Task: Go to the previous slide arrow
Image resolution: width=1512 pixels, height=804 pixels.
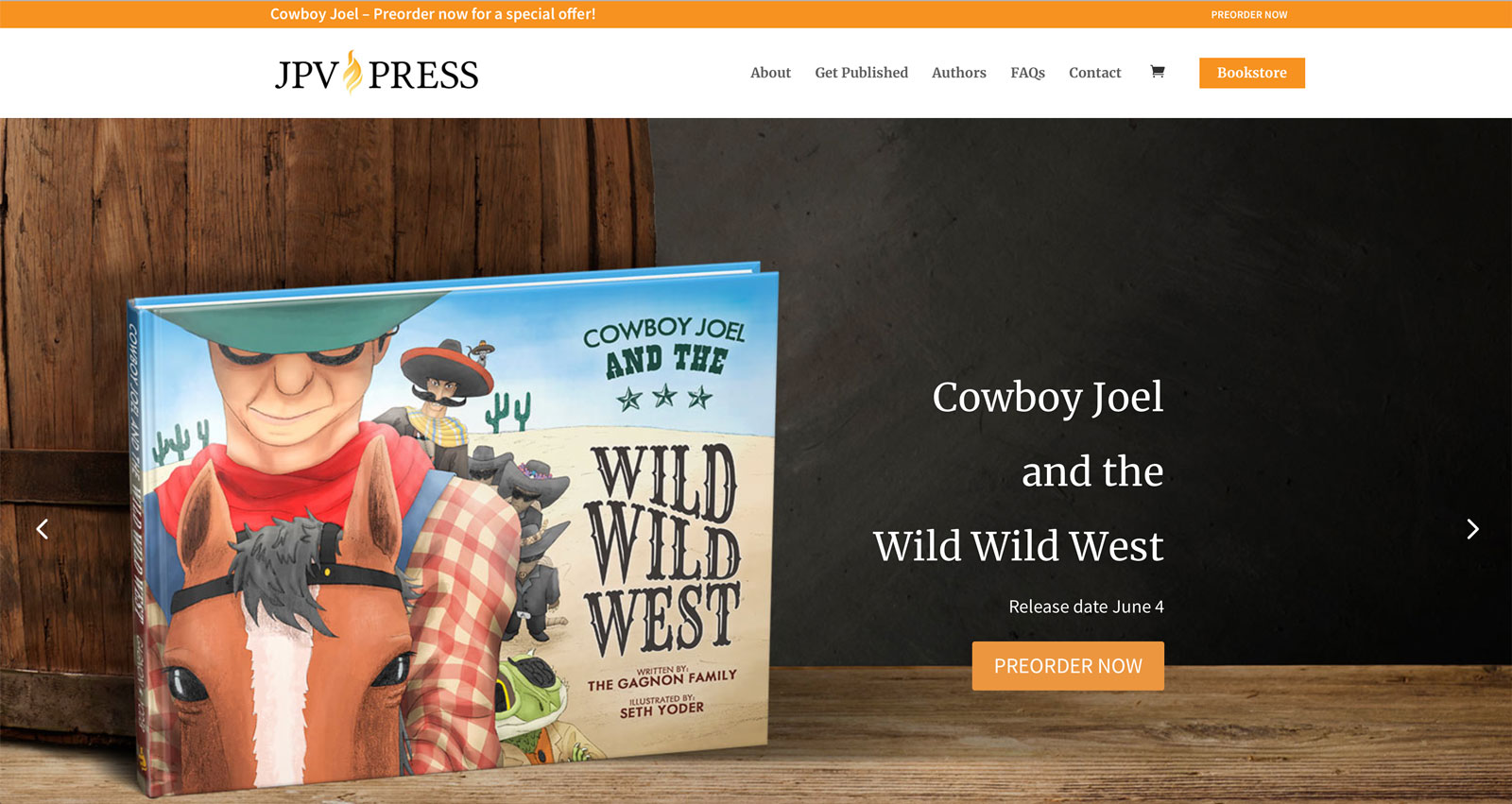Action: (43, 529)
